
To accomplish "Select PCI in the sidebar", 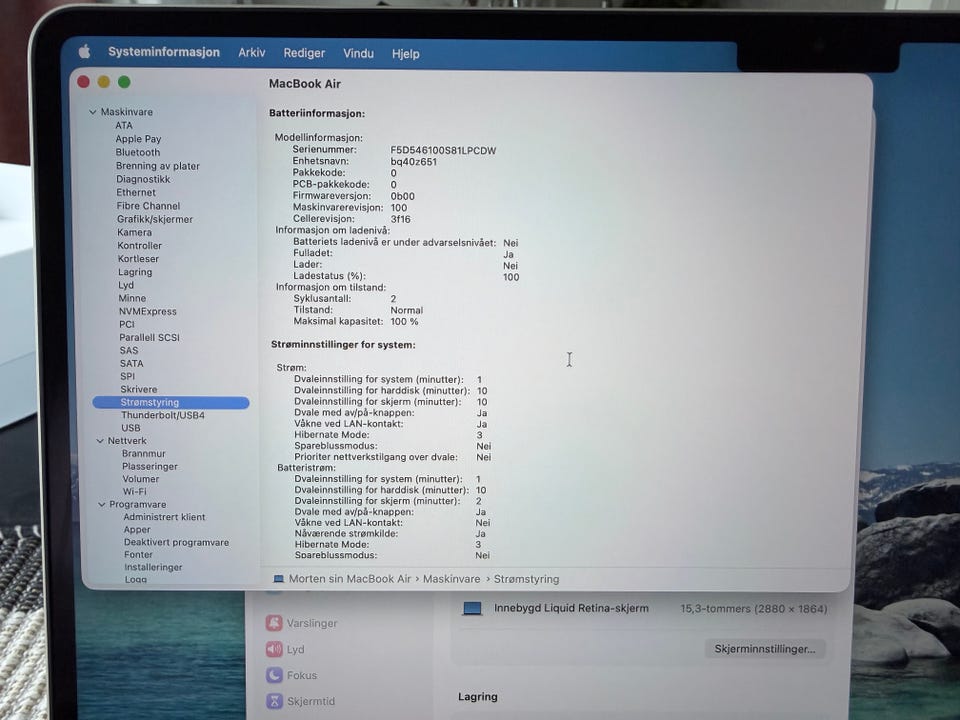I will coord(127,324).
